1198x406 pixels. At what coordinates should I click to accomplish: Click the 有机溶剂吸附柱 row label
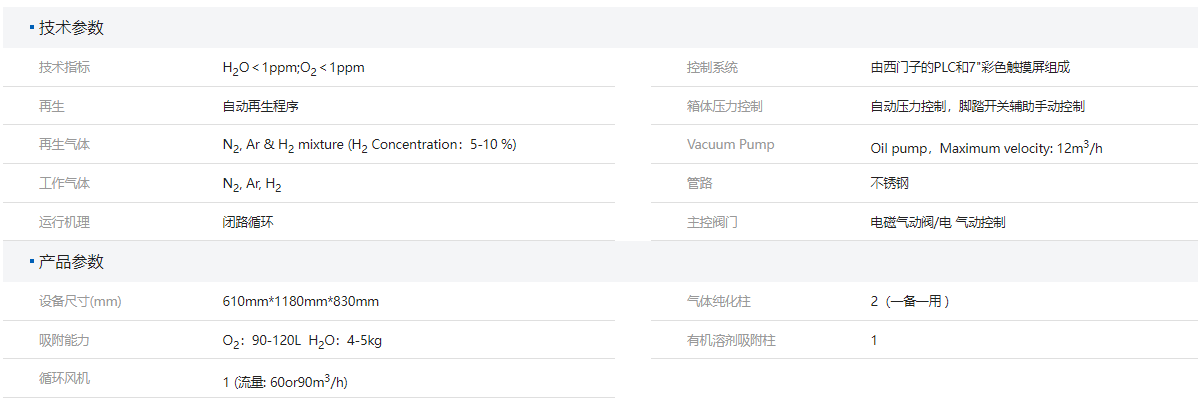click(731, 340)
